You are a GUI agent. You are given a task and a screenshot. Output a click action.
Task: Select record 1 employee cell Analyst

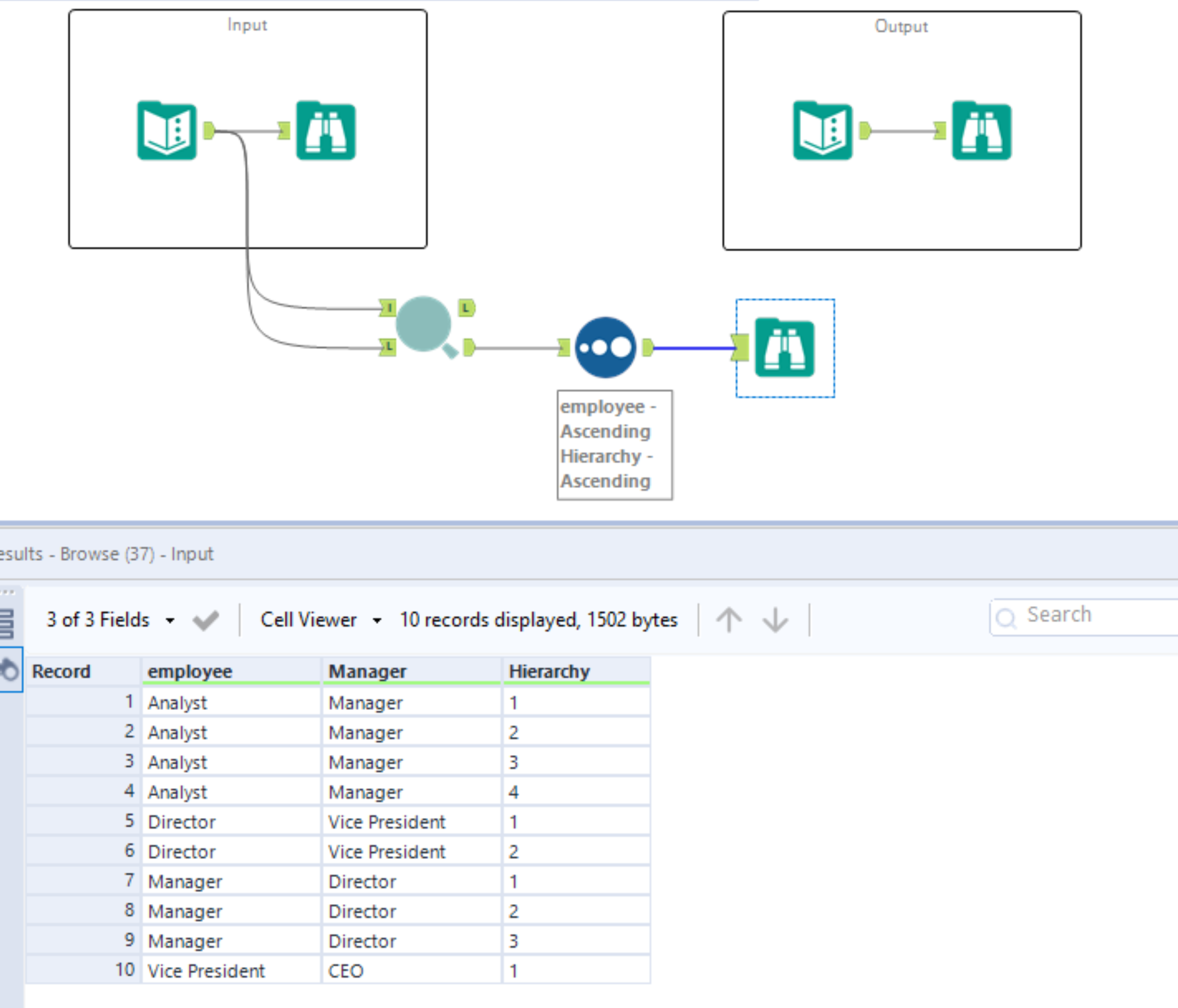point(231,703)
